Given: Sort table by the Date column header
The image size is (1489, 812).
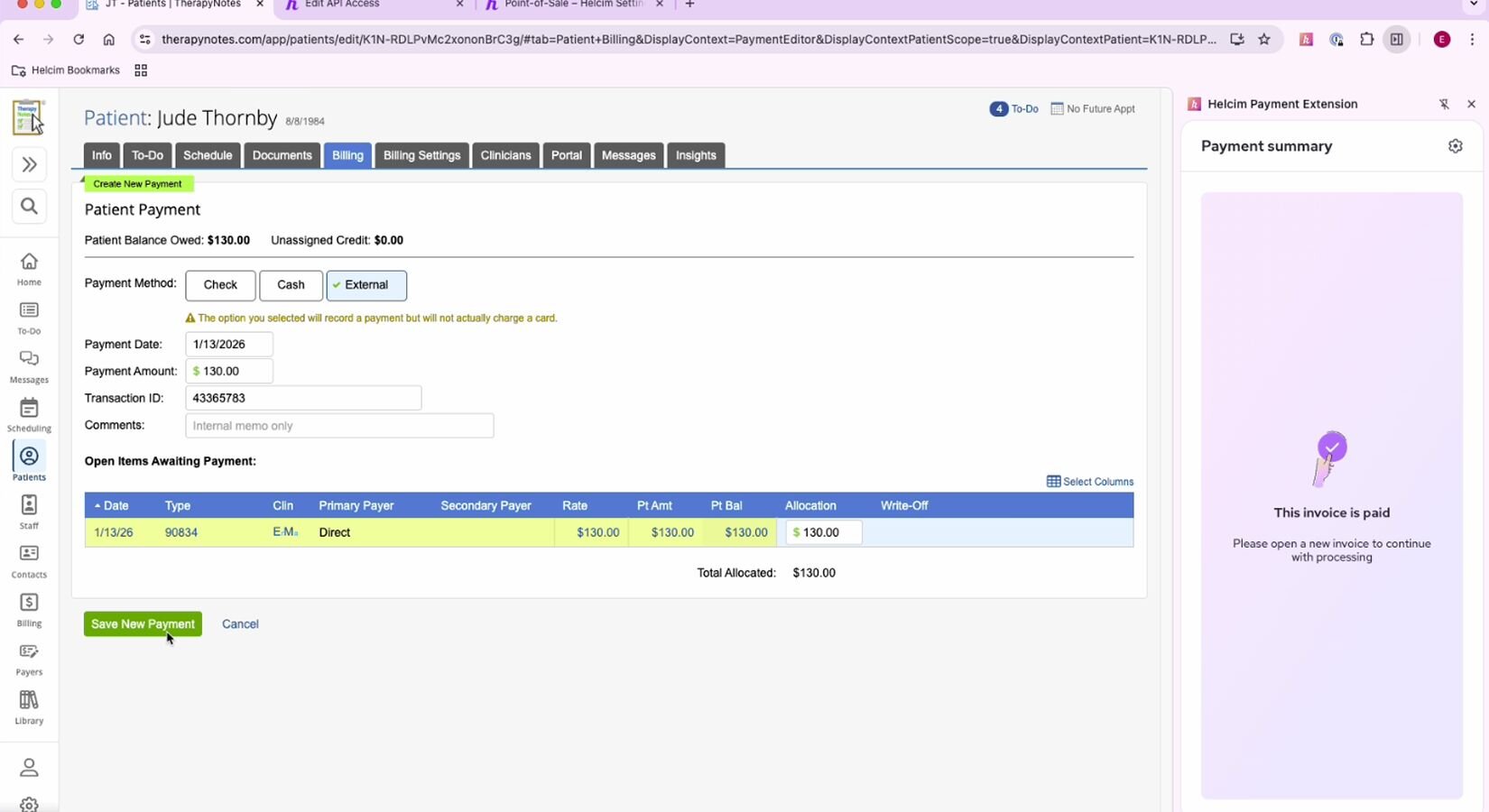Looking at the screenshot, I should 116,506.
